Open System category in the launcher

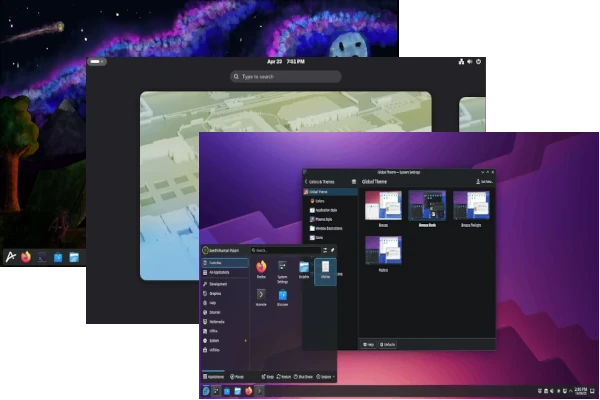click(225, 341)
